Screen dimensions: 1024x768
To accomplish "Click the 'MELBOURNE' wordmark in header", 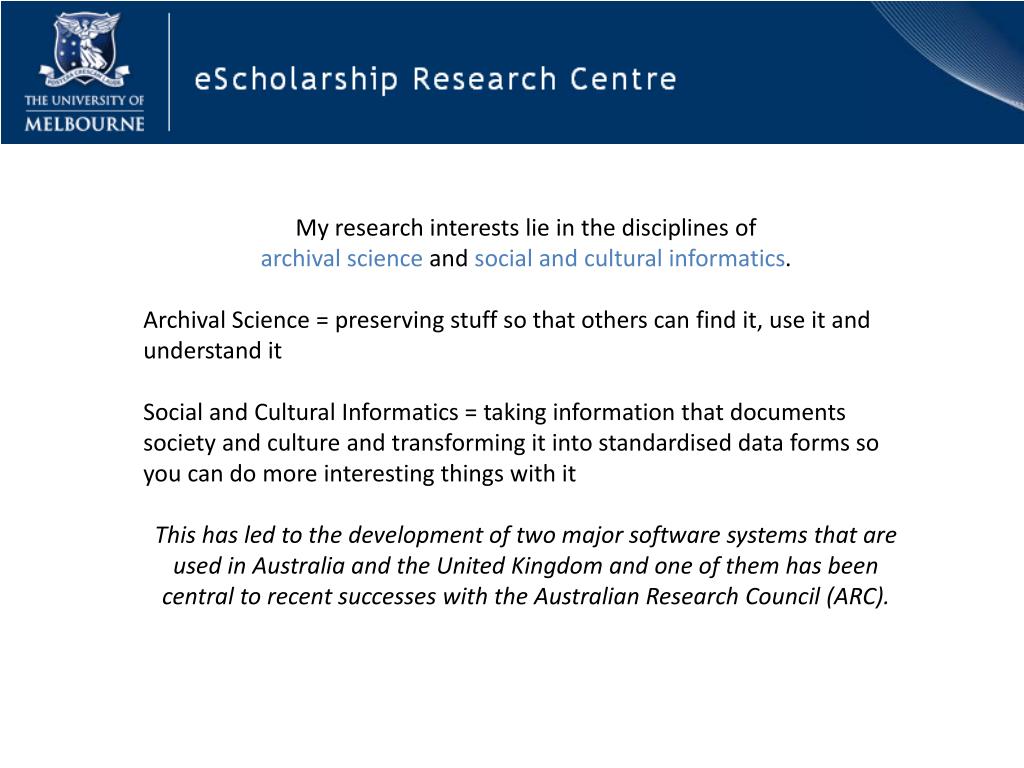I will (84, 123).
